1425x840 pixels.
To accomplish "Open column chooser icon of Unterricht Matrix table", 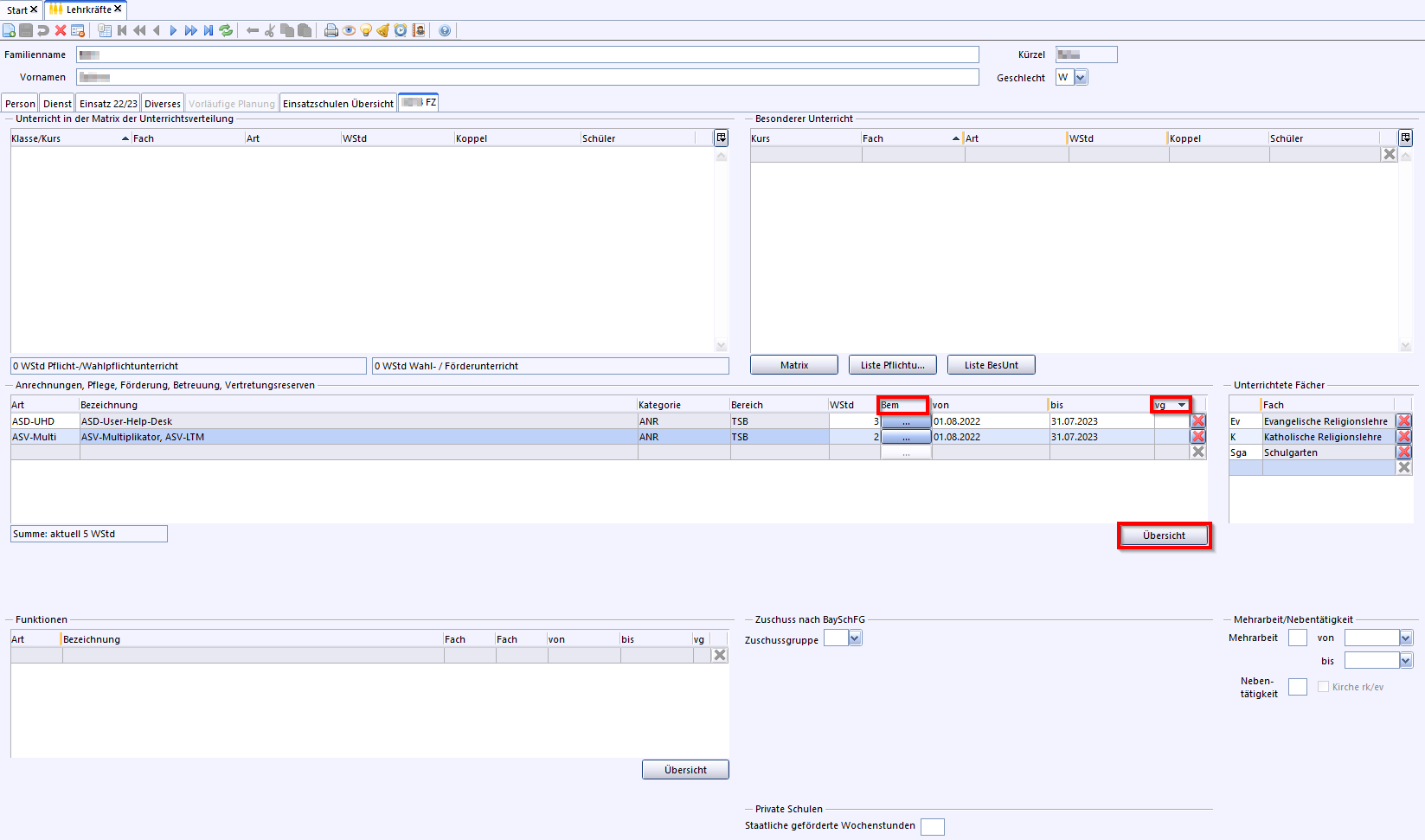I will coord(721,138).
